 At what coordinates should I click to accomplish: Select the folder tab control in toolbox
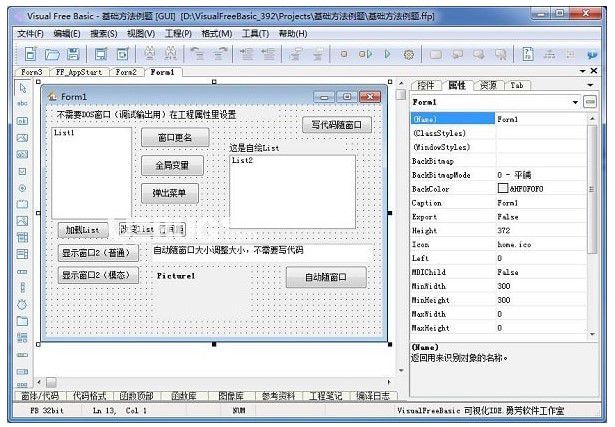click(x=22, y=321)
